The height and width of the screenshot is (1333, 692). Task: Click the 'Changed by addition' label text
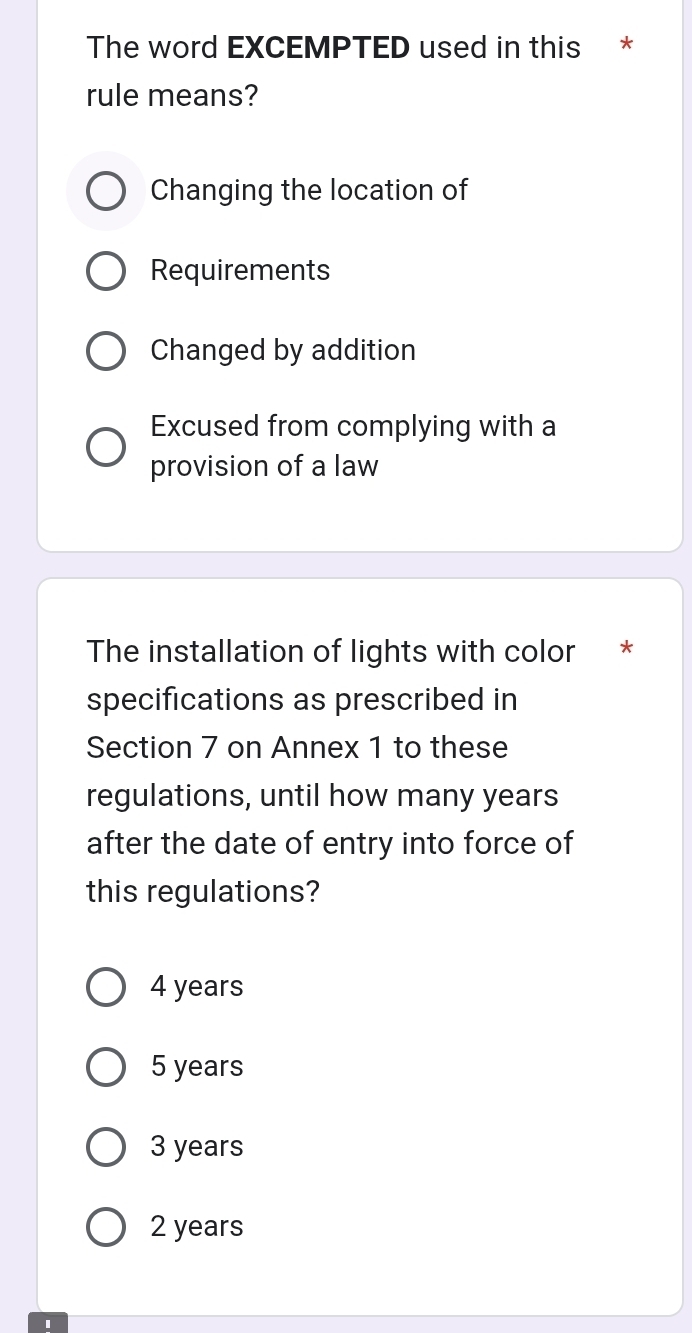tap(283, 350)
